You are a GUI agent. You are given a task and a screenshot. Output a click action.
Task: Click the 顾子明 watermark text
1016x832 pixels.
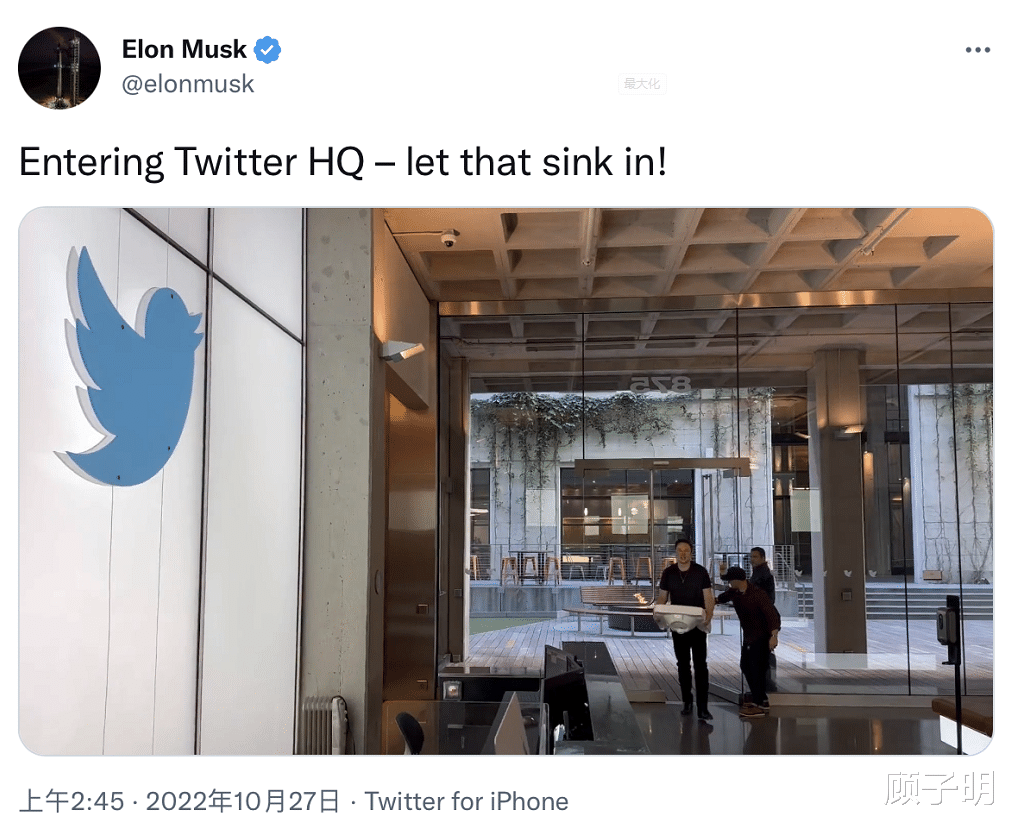(x=939, y=789)
